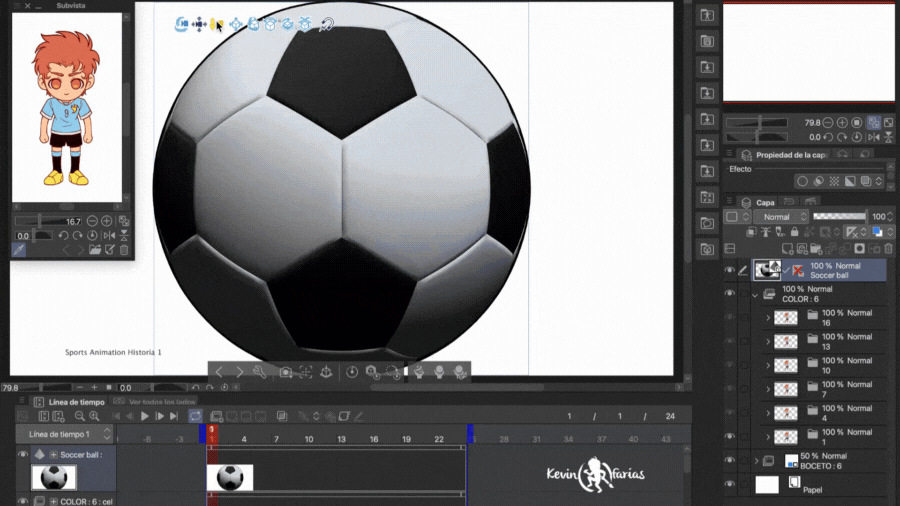The height and width of the screenshot is (506, 900).
Task: Expand Soccer ball timeline track plus
Action: tap(53, 455)
